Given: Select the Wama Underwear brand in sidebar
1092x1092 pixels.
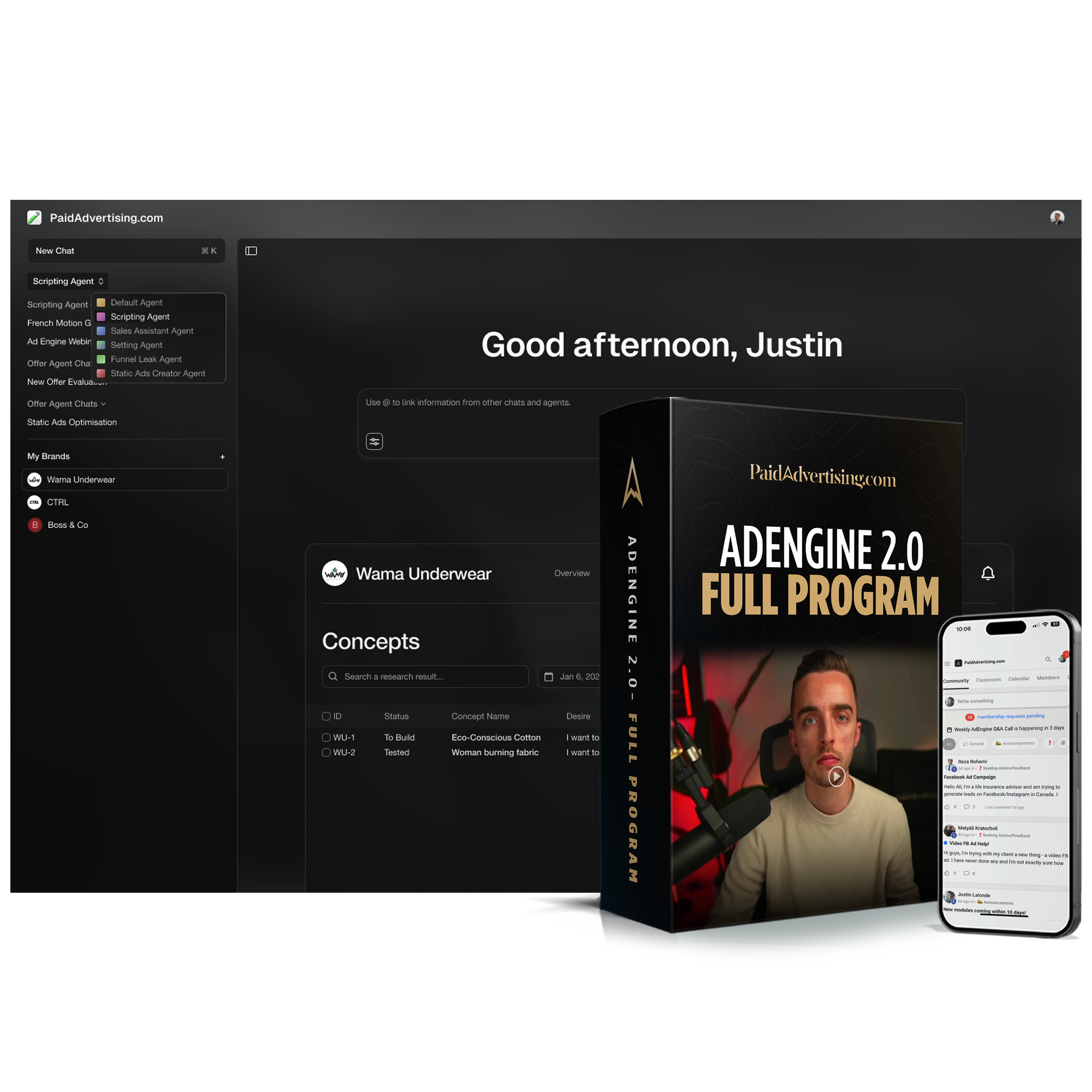Looking at the screenshot, I should pos(125,479).
